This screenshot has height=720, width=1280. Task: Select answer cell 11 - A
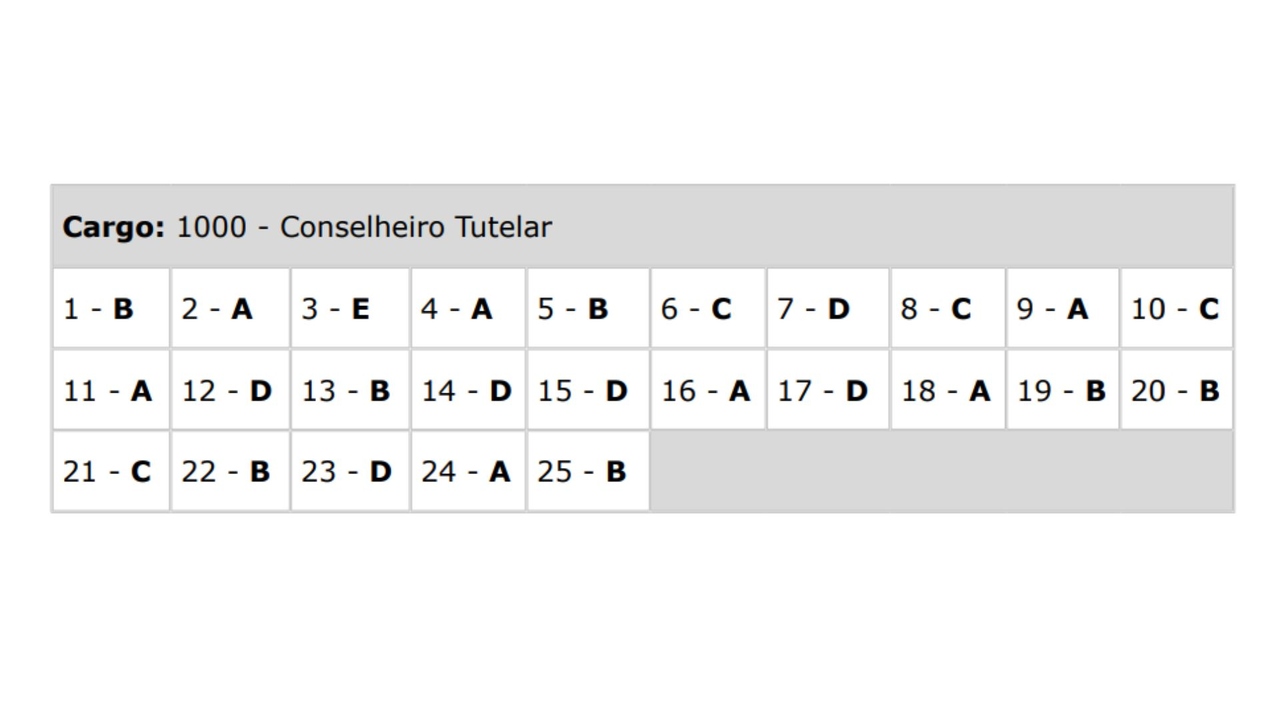(x=110, y=390)
